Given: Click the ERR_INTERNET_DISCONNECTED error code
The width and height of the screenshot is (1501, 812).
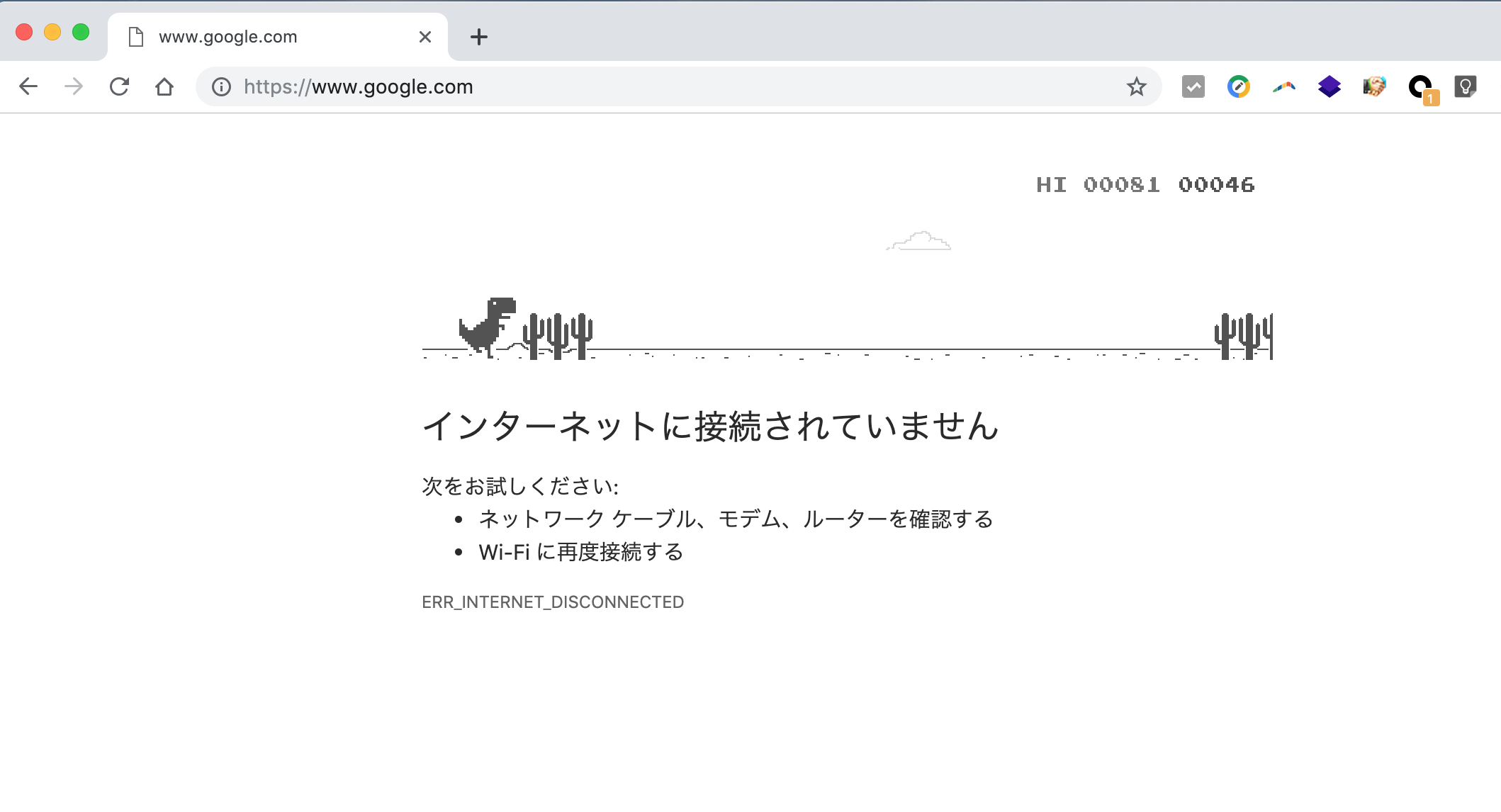Looking at the screenshot, I should 553,602.
